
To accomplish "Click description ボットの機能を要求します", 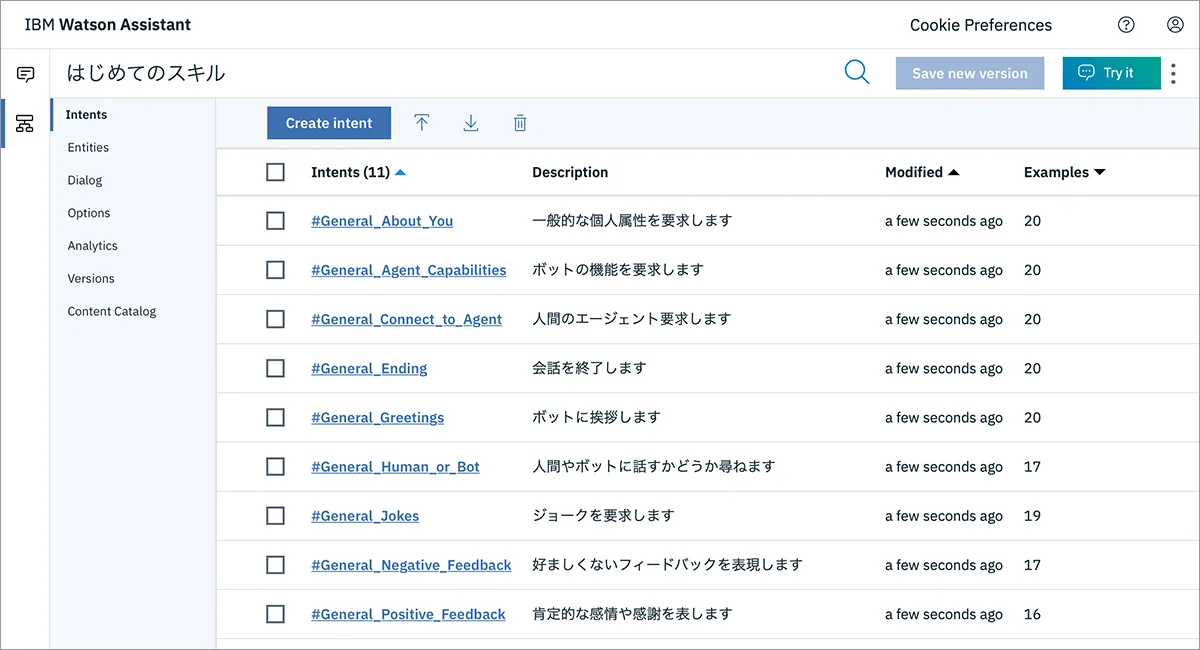I will [x=618, y=270].
